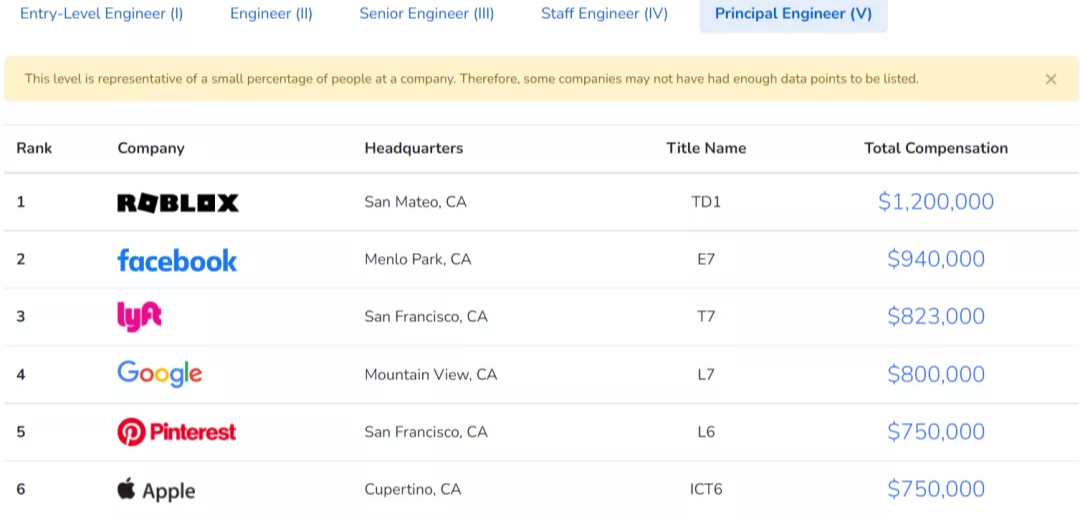1080x514 pixels.
Task: Click the Rank column header
Action: pyautogui.click(x=34, y=148)
